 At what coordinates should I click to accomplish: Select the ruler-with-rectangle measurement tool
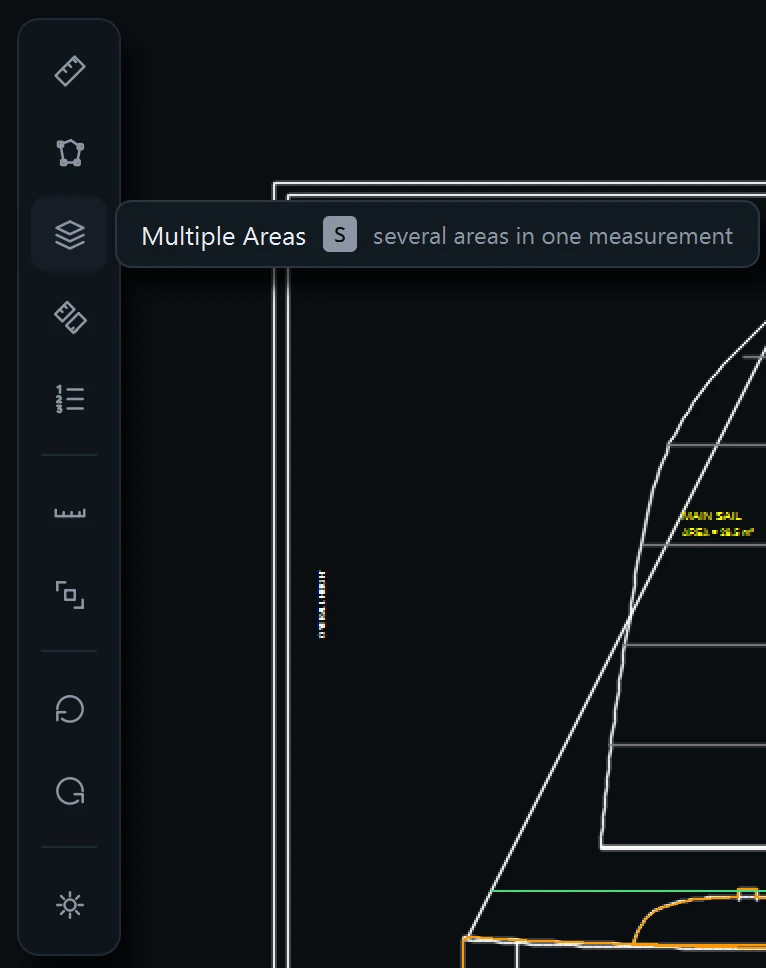[x=70, y=317]
